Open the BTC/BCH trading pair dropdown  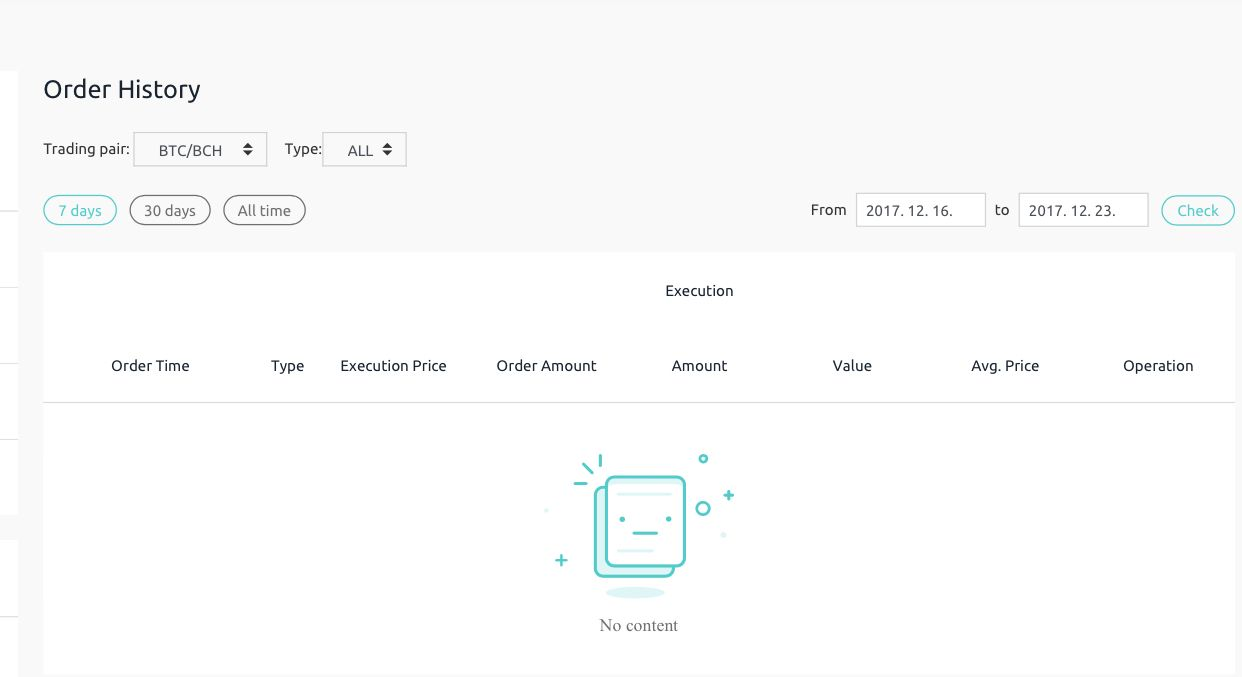point(200,150)
